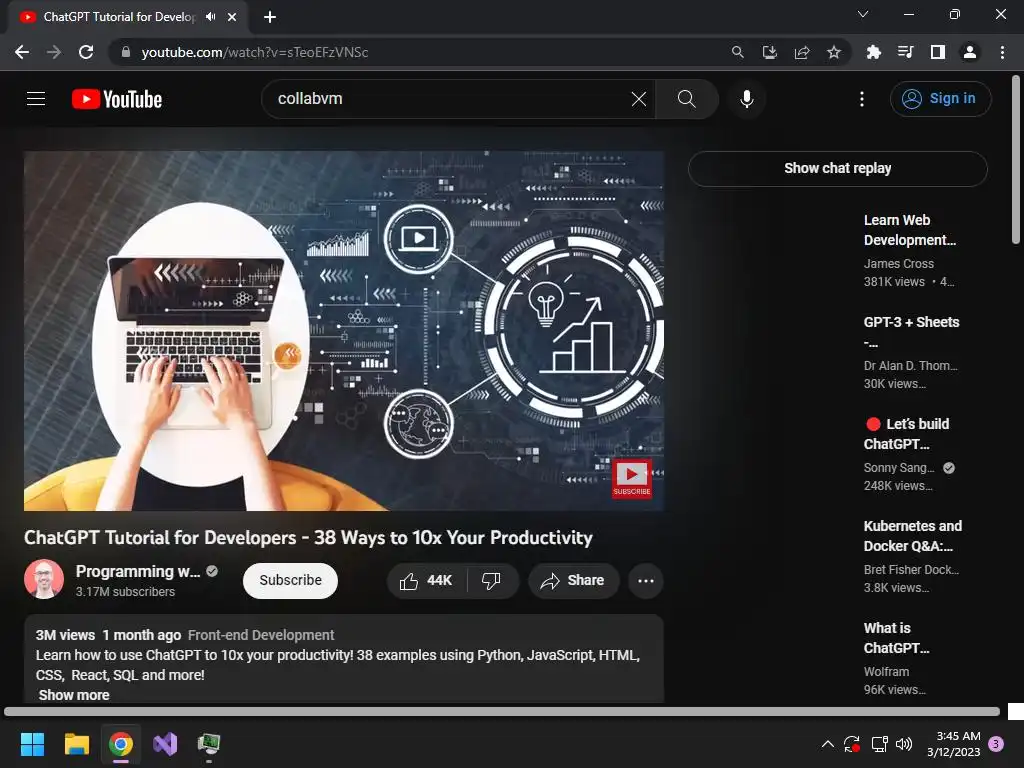Open the Programming w... channel name

138,571
